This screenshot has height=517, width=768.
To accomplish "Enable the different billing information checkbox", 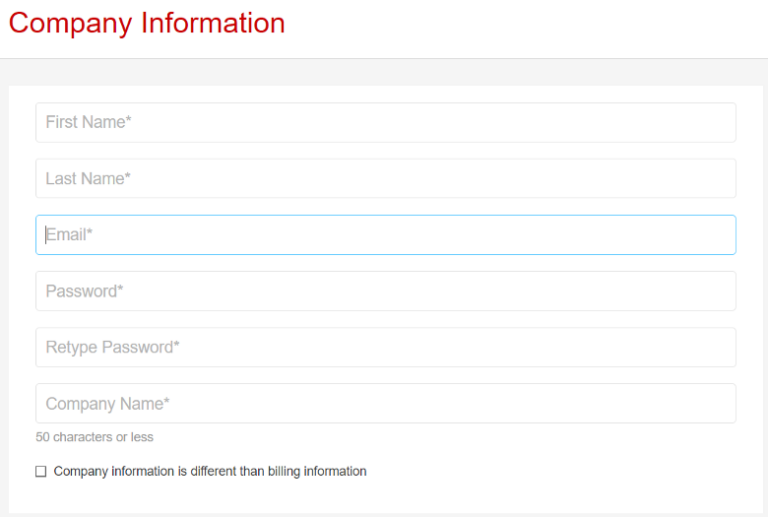I will (x=41, y=472).
